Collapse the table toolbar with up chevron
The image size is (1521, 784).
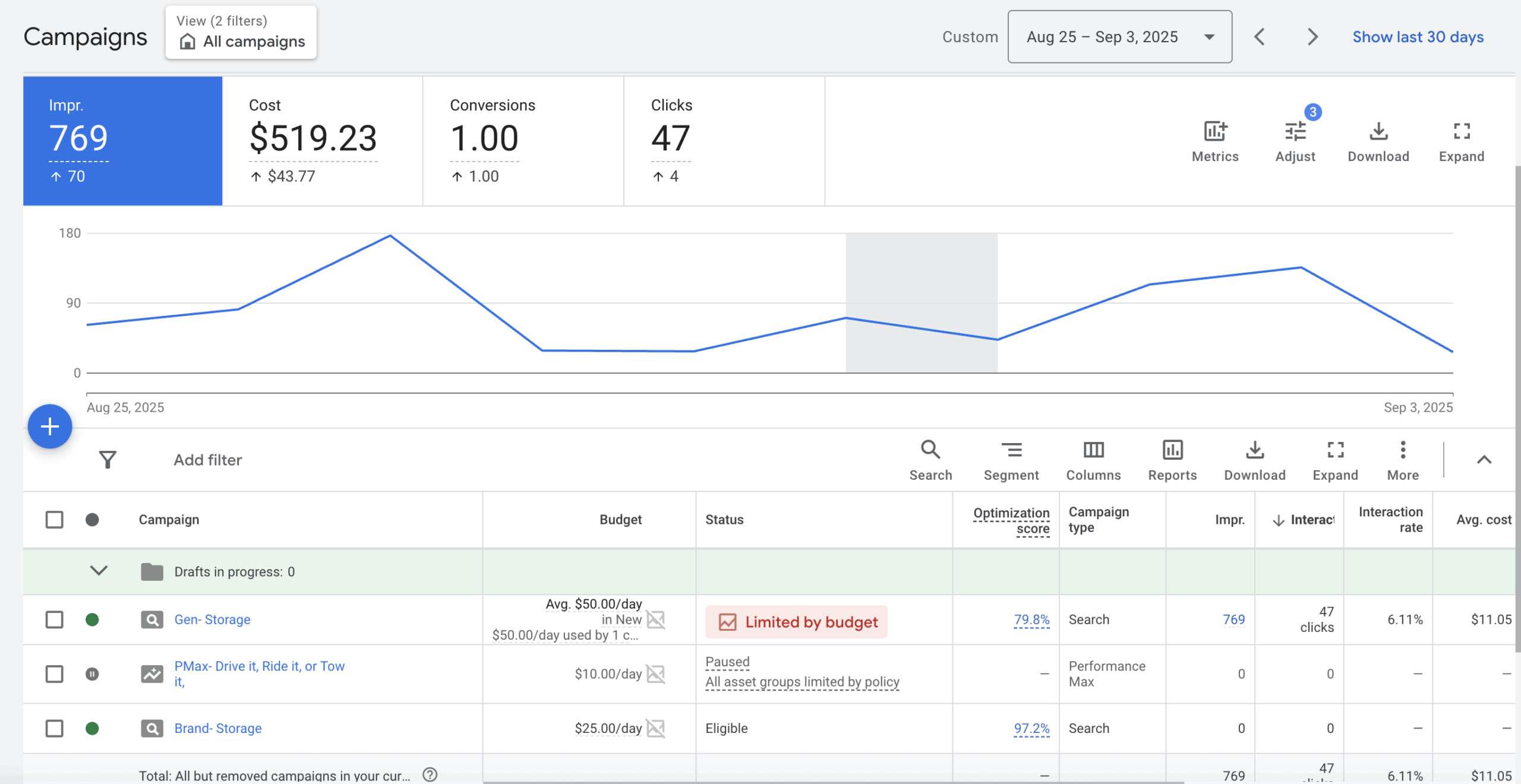[x=1484, y=460]
